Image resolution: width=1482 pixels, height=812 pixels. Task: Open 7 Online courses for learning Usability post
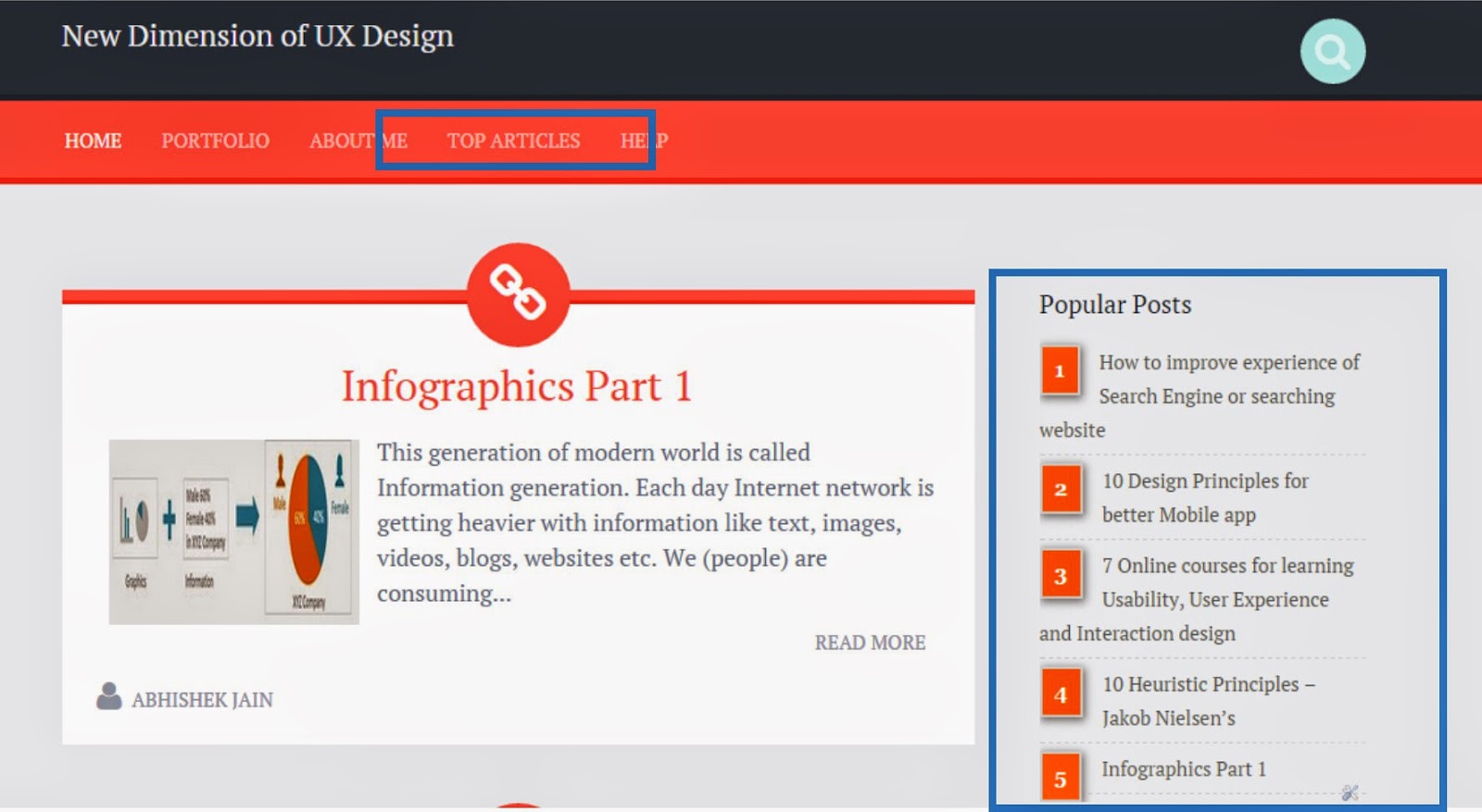1197,599
